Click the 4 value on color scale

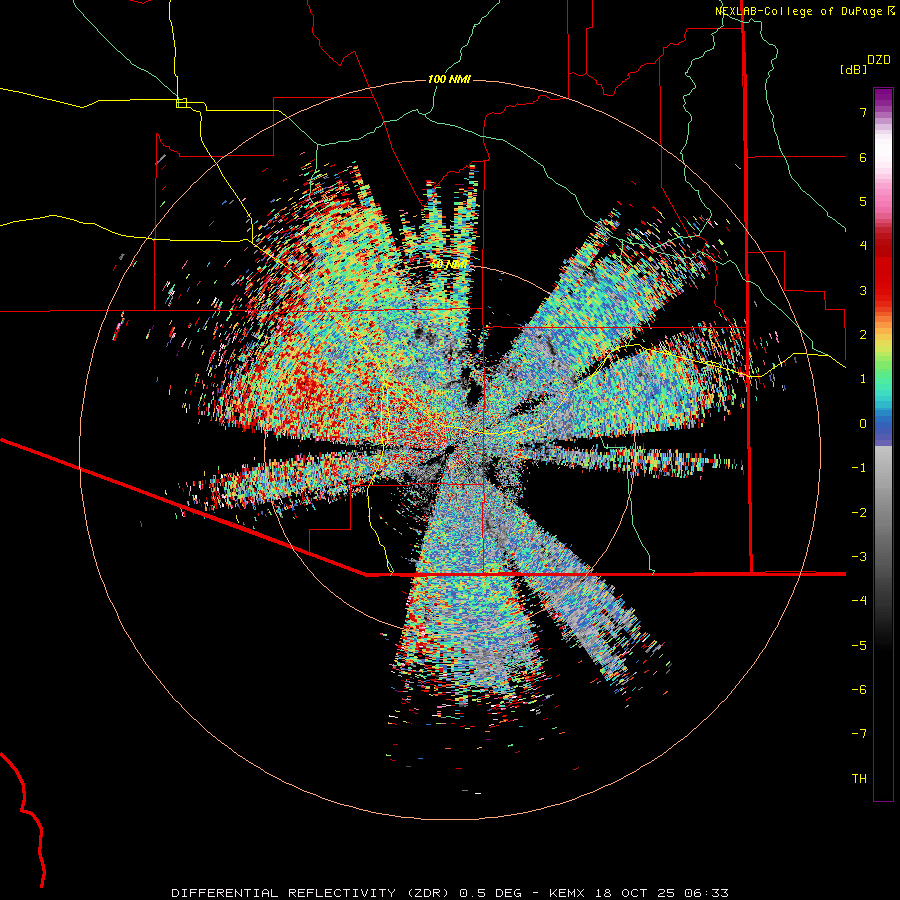[x=863, y=246]
